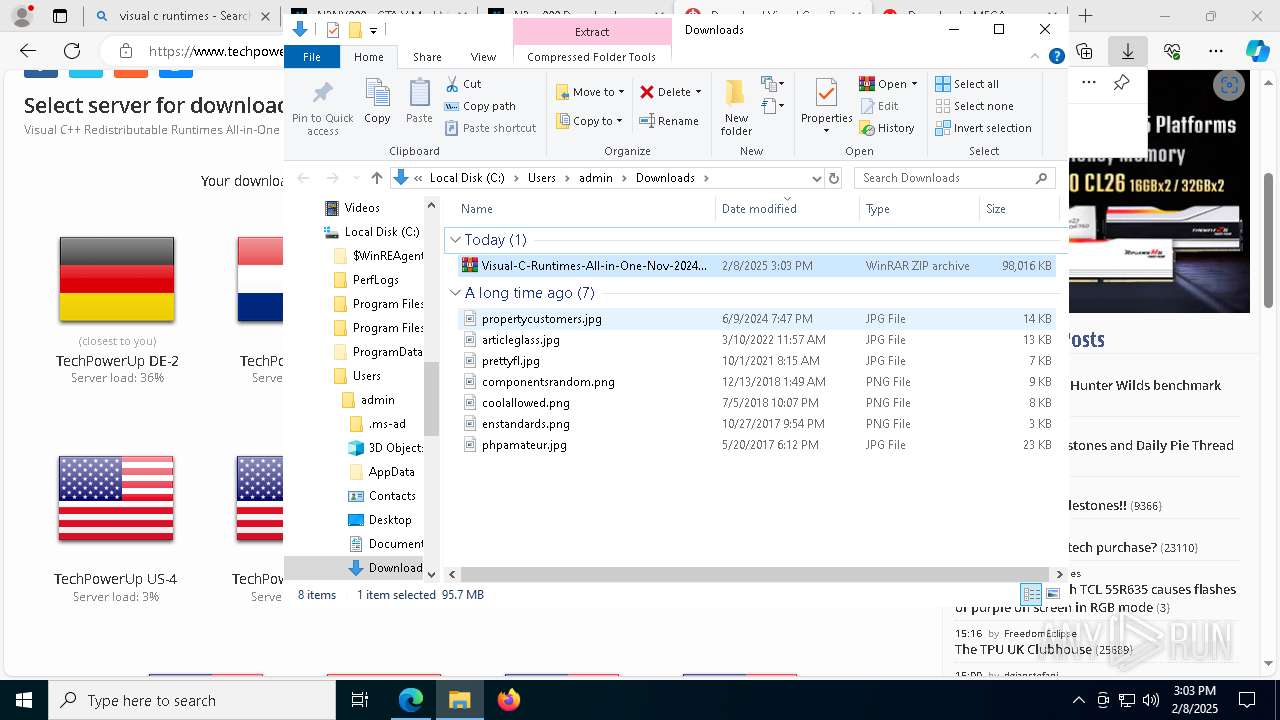Cut the selected file using scissors icon
This screenshot has width=1280, height=720.
pos(463,84)
